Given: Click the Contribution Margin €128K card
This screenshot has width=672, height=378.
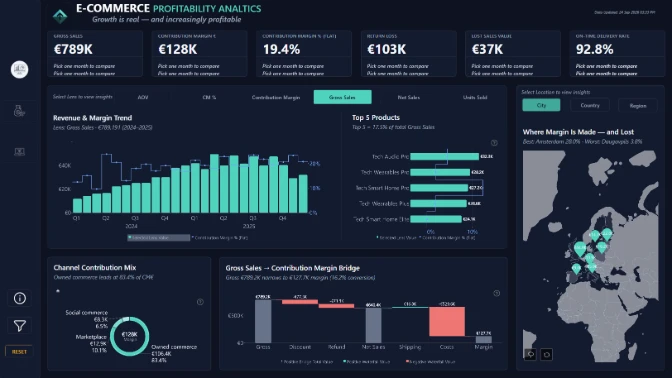Looking at the screenshot, I should (200, 54).
